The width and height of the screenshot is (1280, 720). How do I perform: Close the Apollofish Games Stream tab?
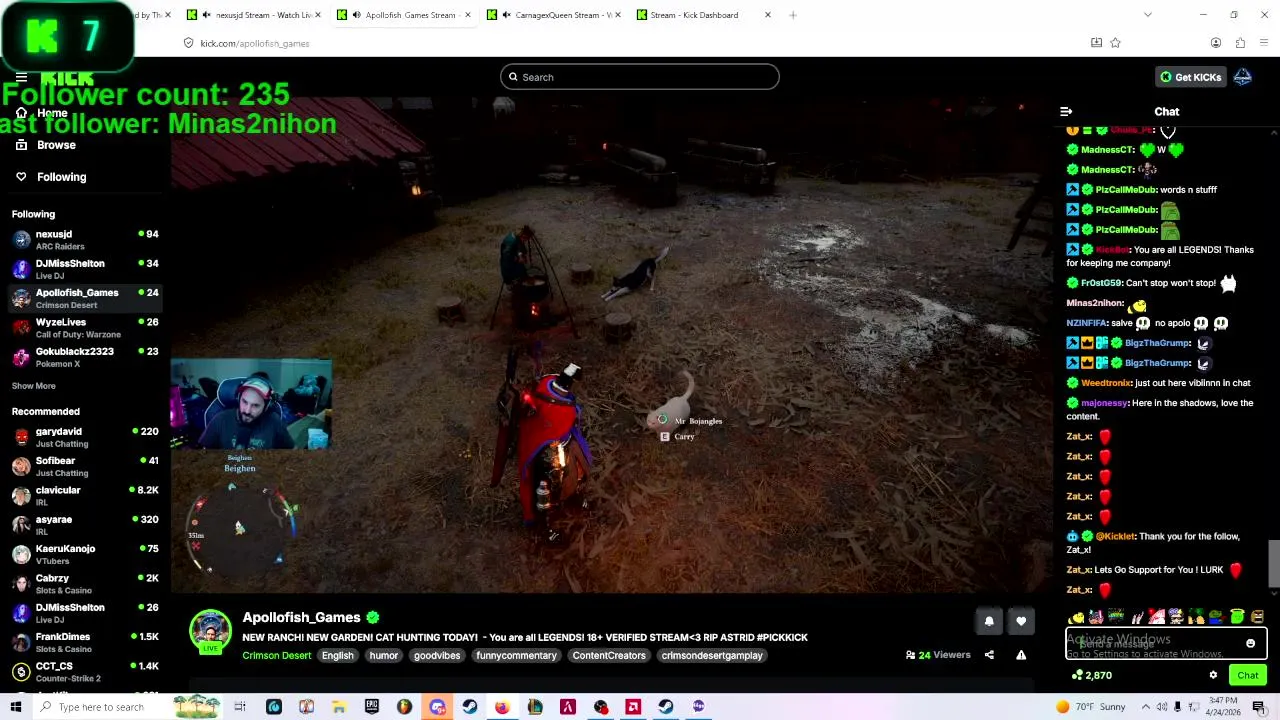click(467, 15)
